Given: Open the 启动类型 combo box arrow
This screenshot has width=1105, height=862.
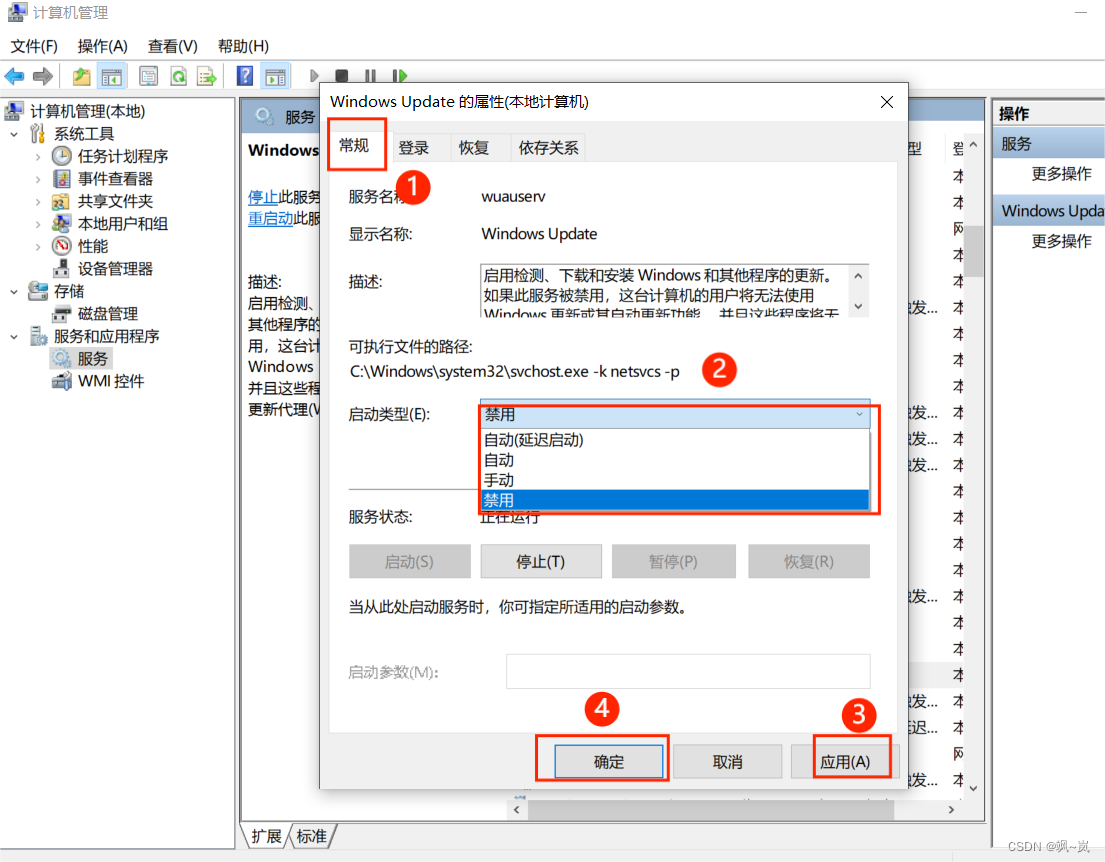Looking at the screenshot, I should [x=859, y=414].
